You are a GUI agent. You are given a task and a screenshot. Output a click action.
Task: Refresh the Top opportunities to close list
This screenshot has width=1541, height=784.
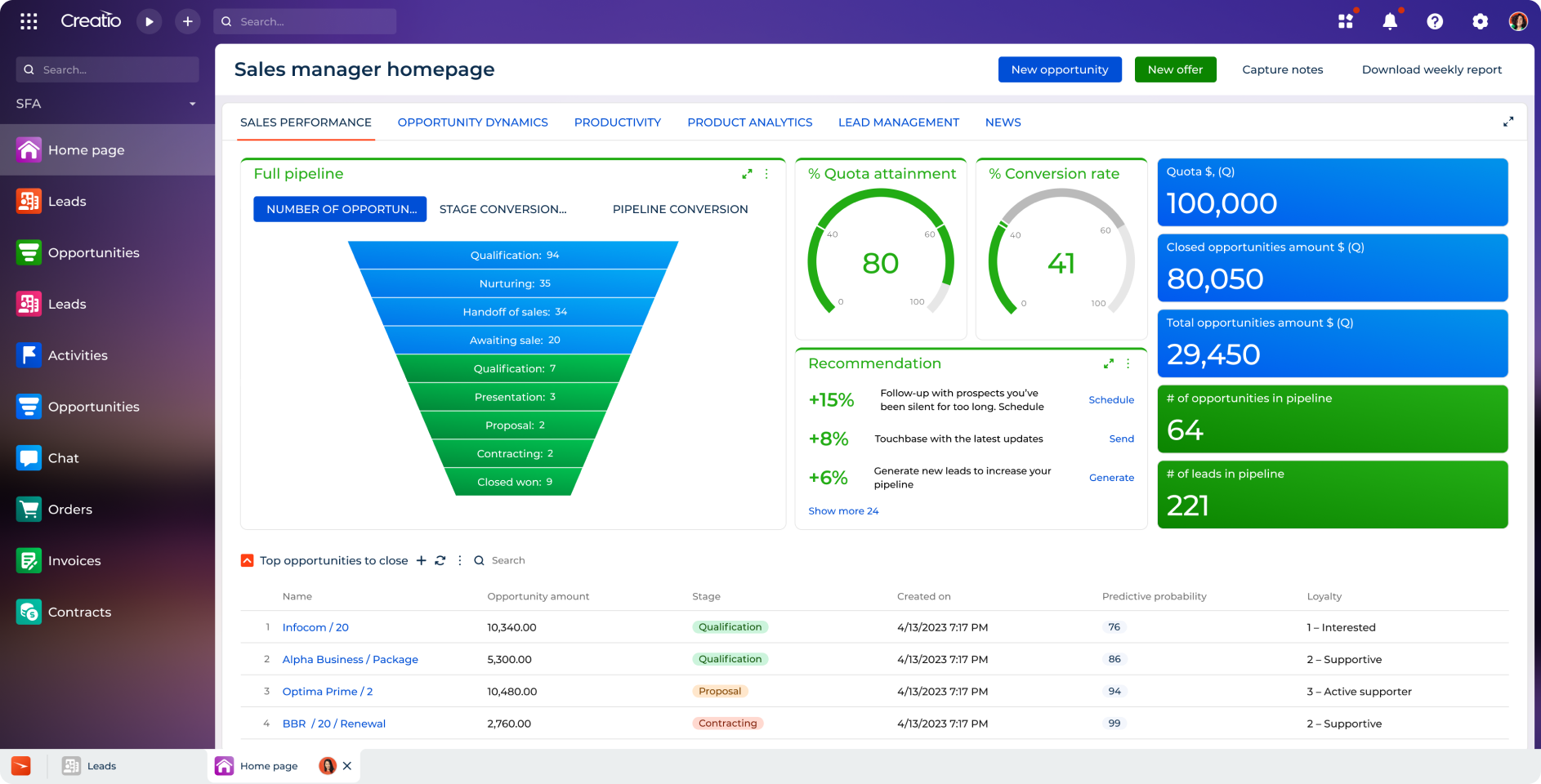[x=440, y=560]
